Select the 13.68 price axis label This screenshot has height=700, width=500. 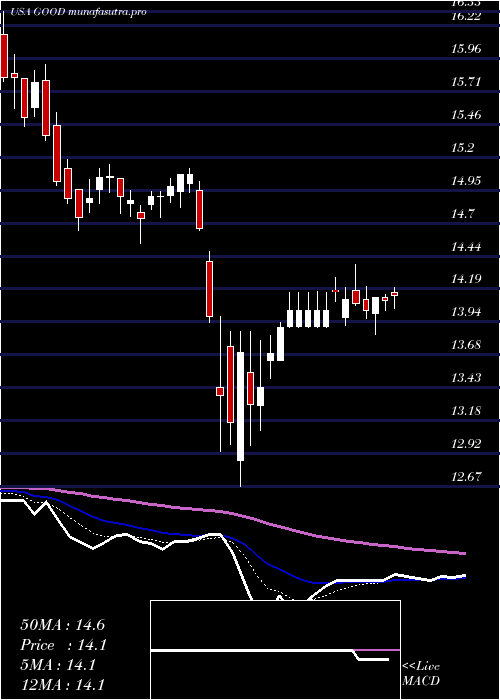(x=467, y=345)
